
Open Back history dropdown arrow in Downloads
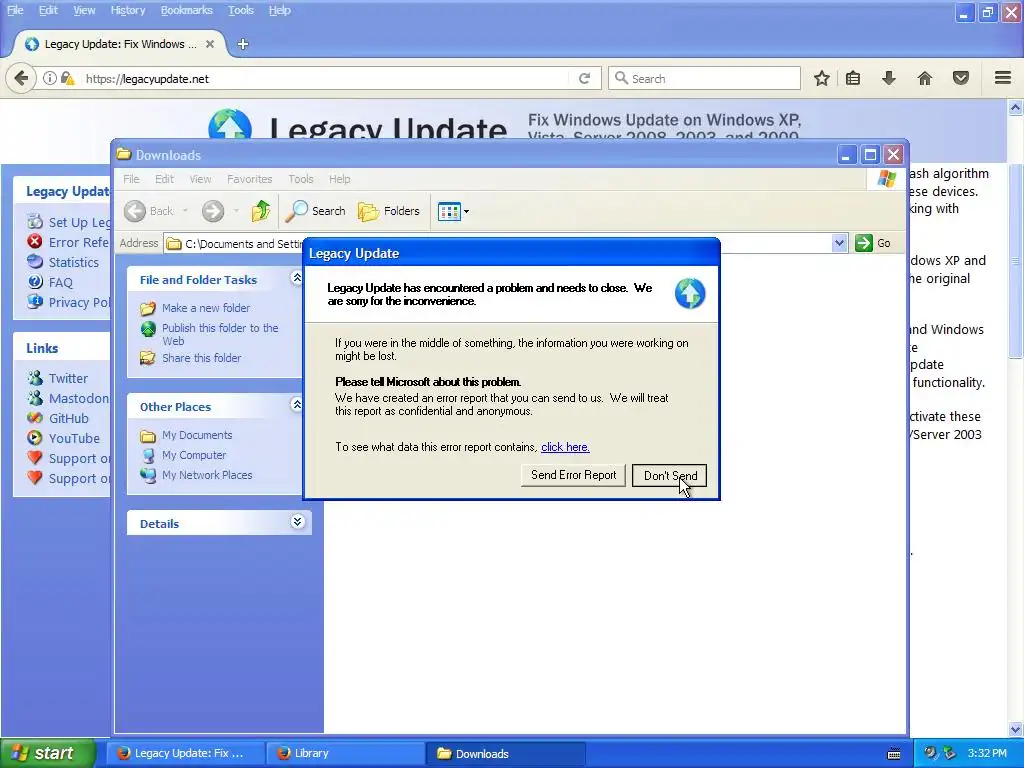pyautogui.click(x=185, y=211)
